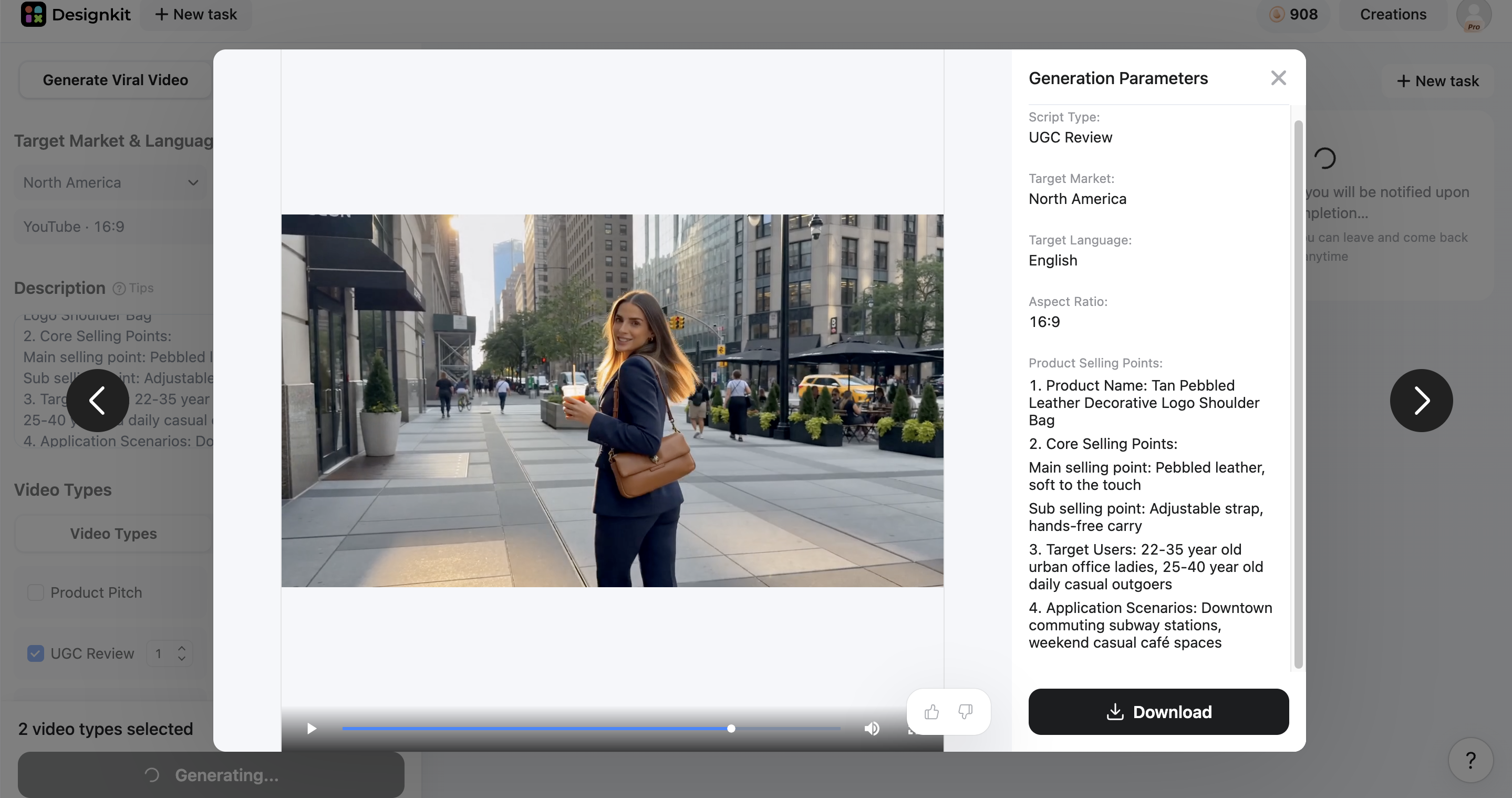Open the Designkit logo home
Image resolution: width=1512 pixels, height=798 pixels.
click(76, 14)
